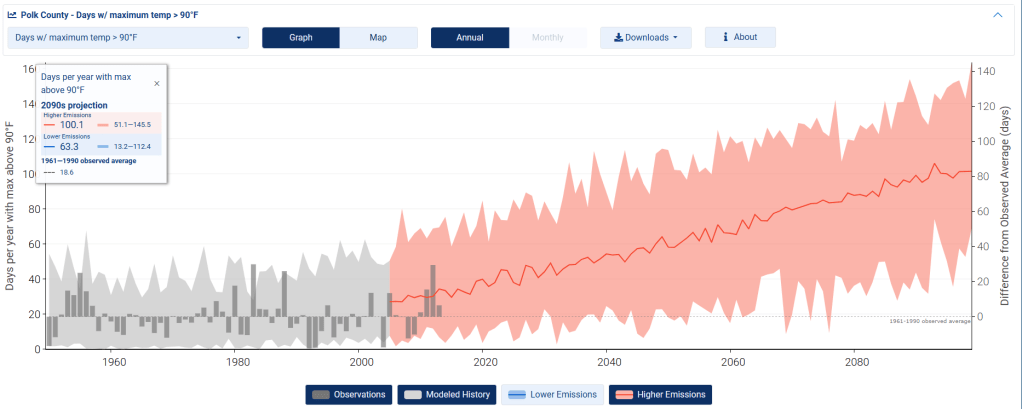Switch to the Map view
1022x409 pixels.
(x=378, y=38)
